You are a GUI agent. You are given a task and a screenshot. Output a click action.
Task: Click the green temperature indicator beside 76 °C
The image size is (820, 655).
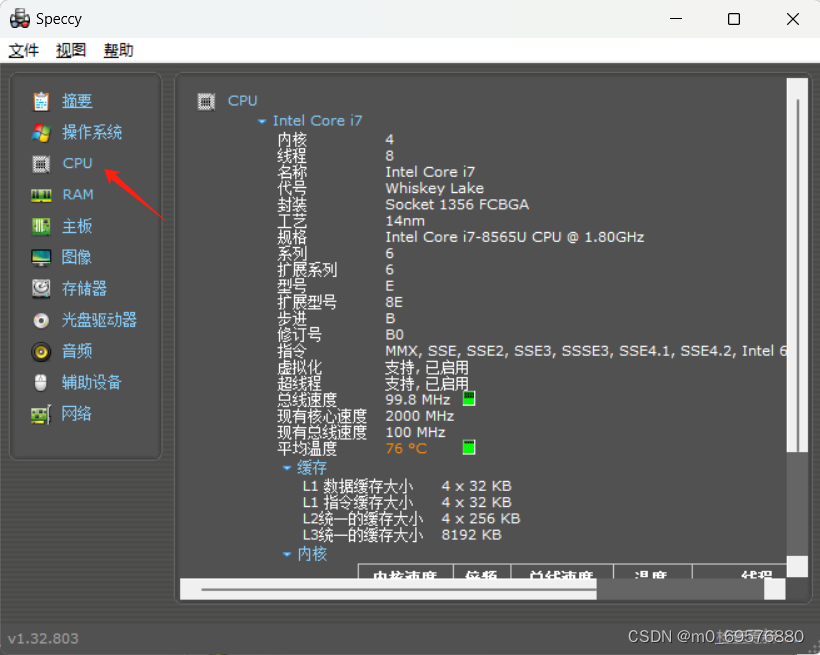tap(469, 448)
